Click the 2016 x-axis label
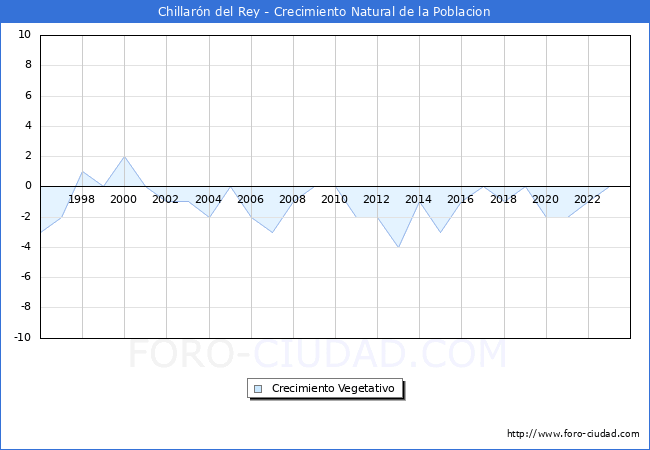The height and width of the screenshot is (450, 650). pyautogui.click(x=460, y=200)
